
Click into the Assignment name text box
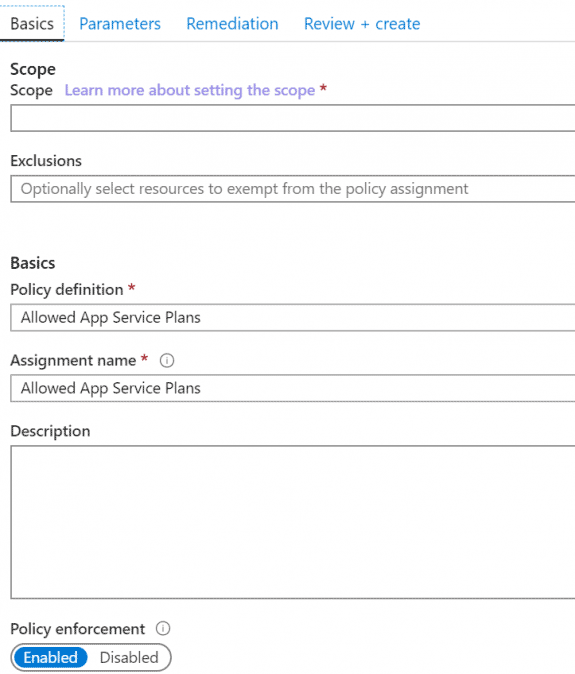293,388
